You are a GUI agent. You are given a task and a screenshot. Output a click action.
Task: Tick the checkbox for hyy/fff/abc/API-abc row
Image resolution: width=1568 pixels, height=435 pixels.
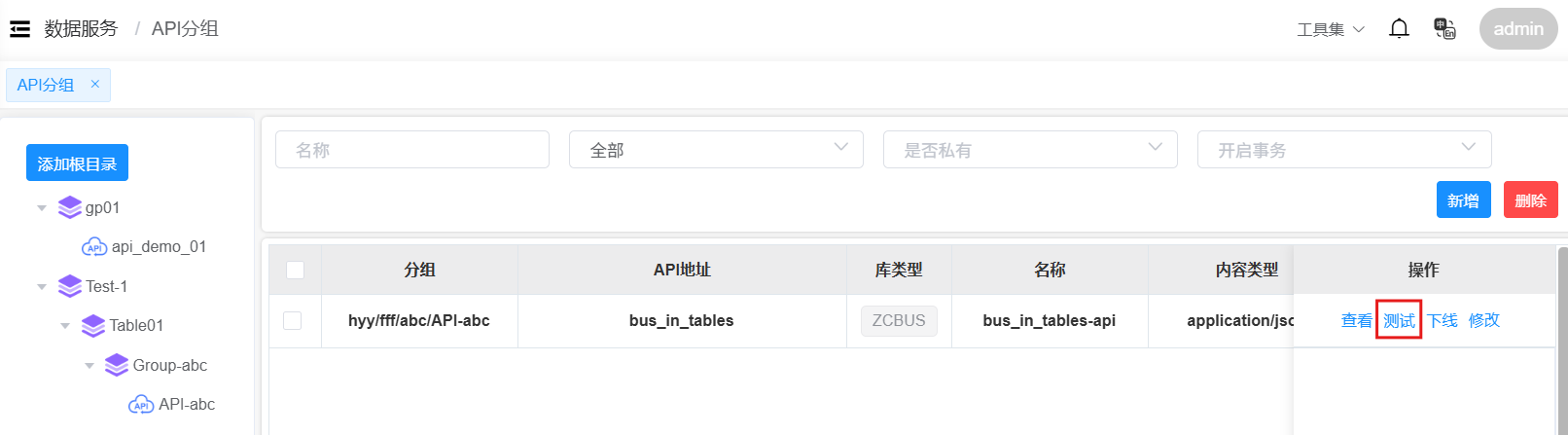coord(293,320)
